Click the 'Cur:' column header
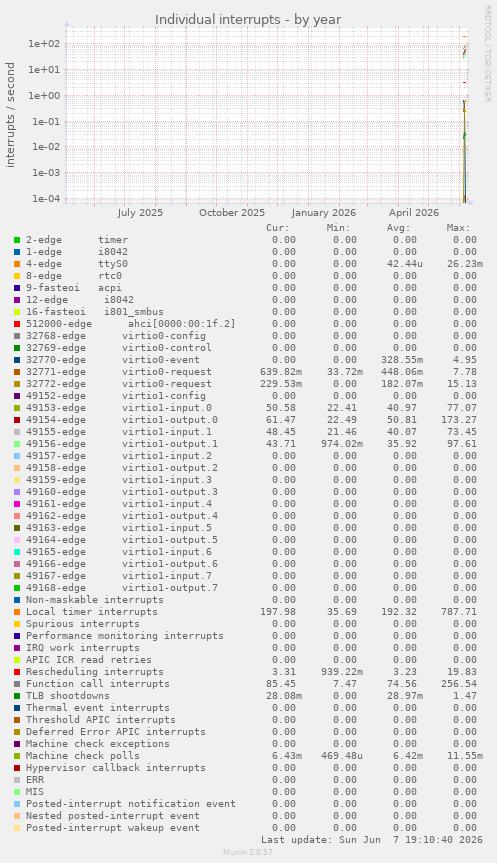The height and width of the screenshot is (863, 497). point(278,228)
